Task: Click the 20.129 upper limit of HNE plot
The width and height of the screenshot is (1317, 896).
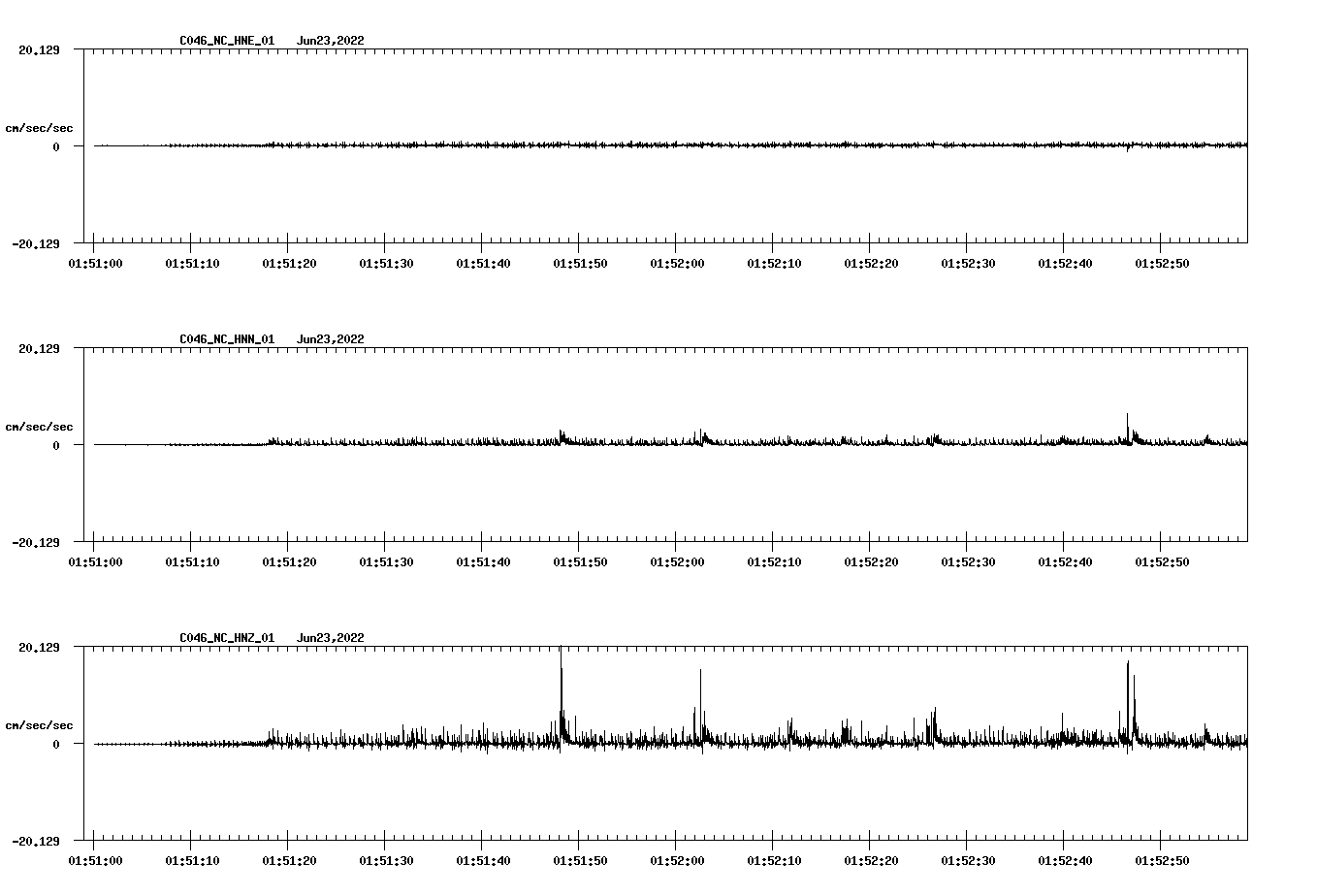Action: pos(40,49)
